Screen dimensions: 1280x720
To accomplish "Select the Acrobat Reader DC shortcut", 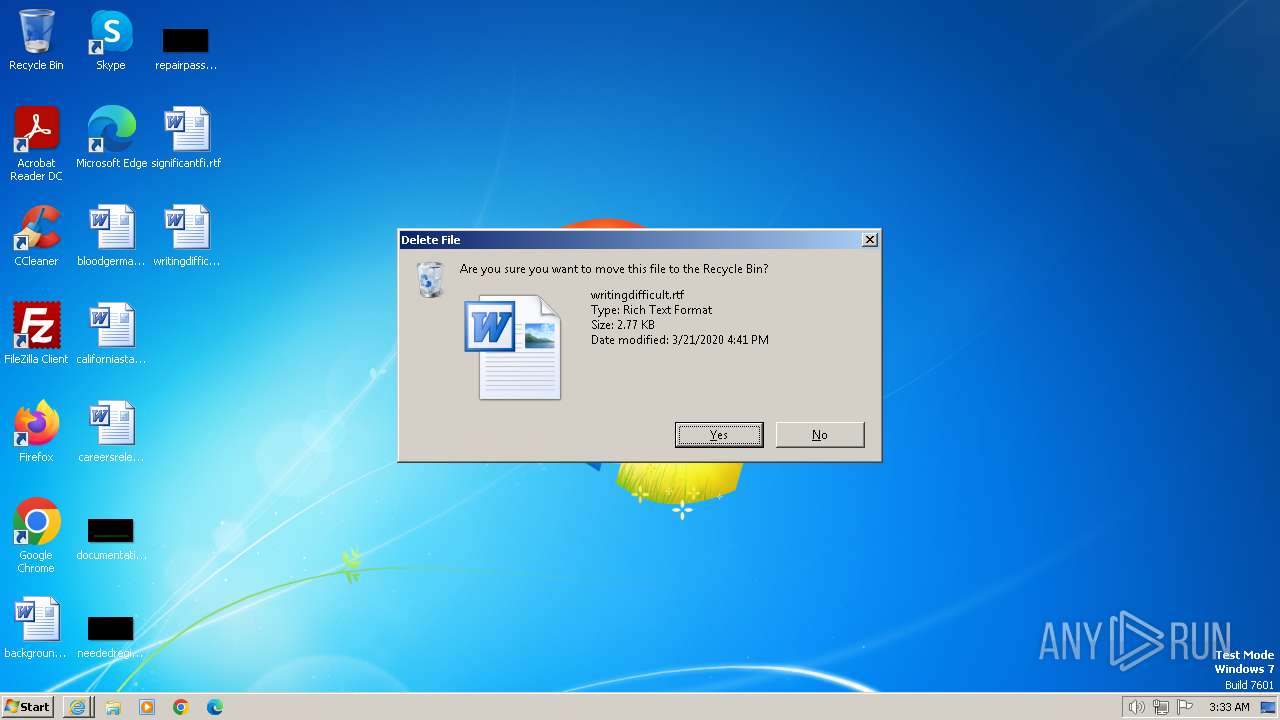I will pyautogui.click(x=36, y=144).
